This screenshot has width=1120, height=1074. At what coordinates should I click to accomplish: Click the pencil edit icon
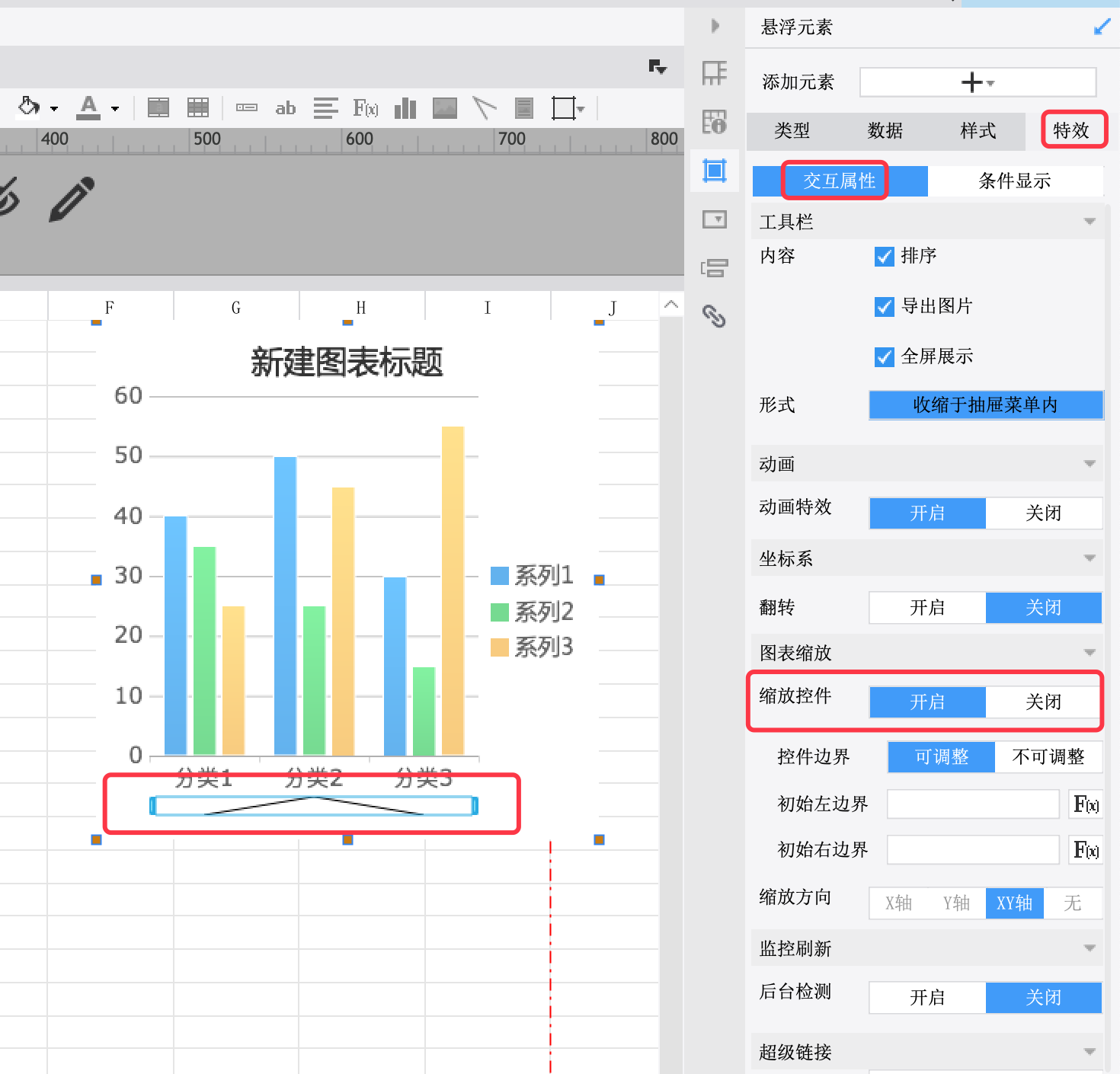tap(72, 200)
